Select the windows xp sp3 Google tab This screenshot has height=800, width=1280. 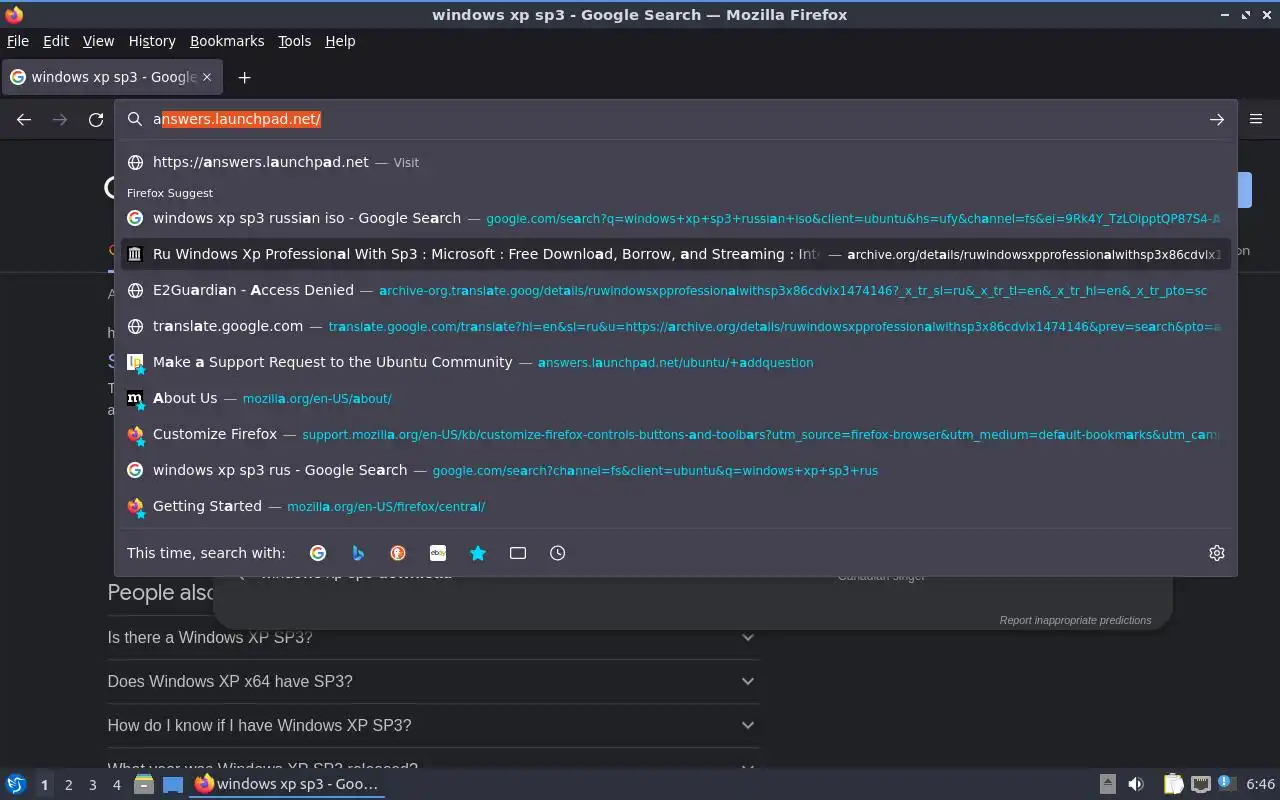point(112,77)
